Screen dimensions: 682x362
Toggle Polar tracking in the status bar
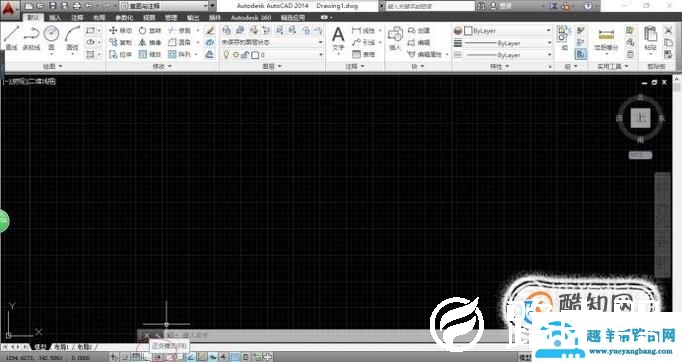158,357
